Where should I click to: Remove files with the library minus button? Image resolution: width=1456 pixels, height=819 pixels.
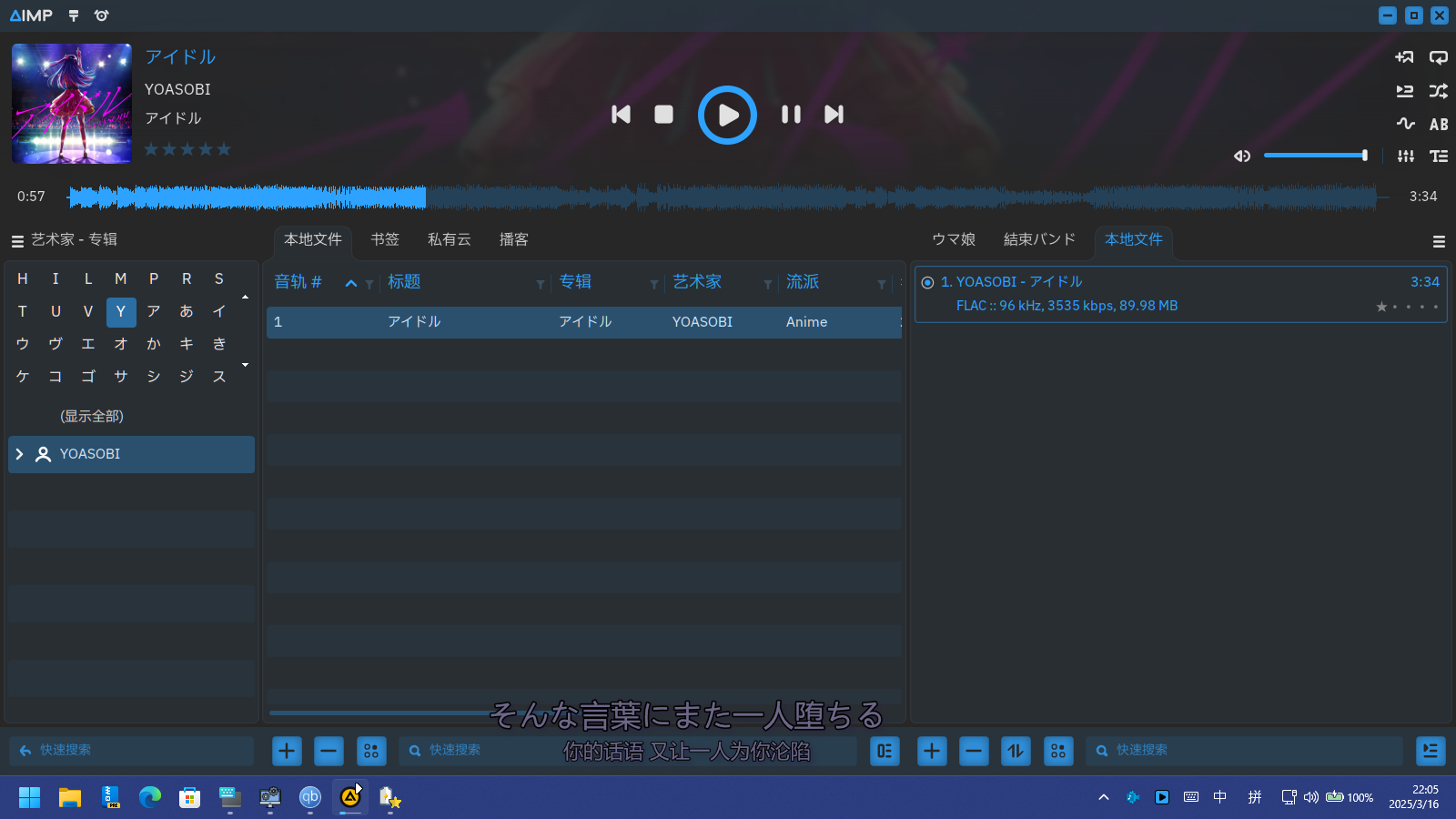tap(329, 751)
